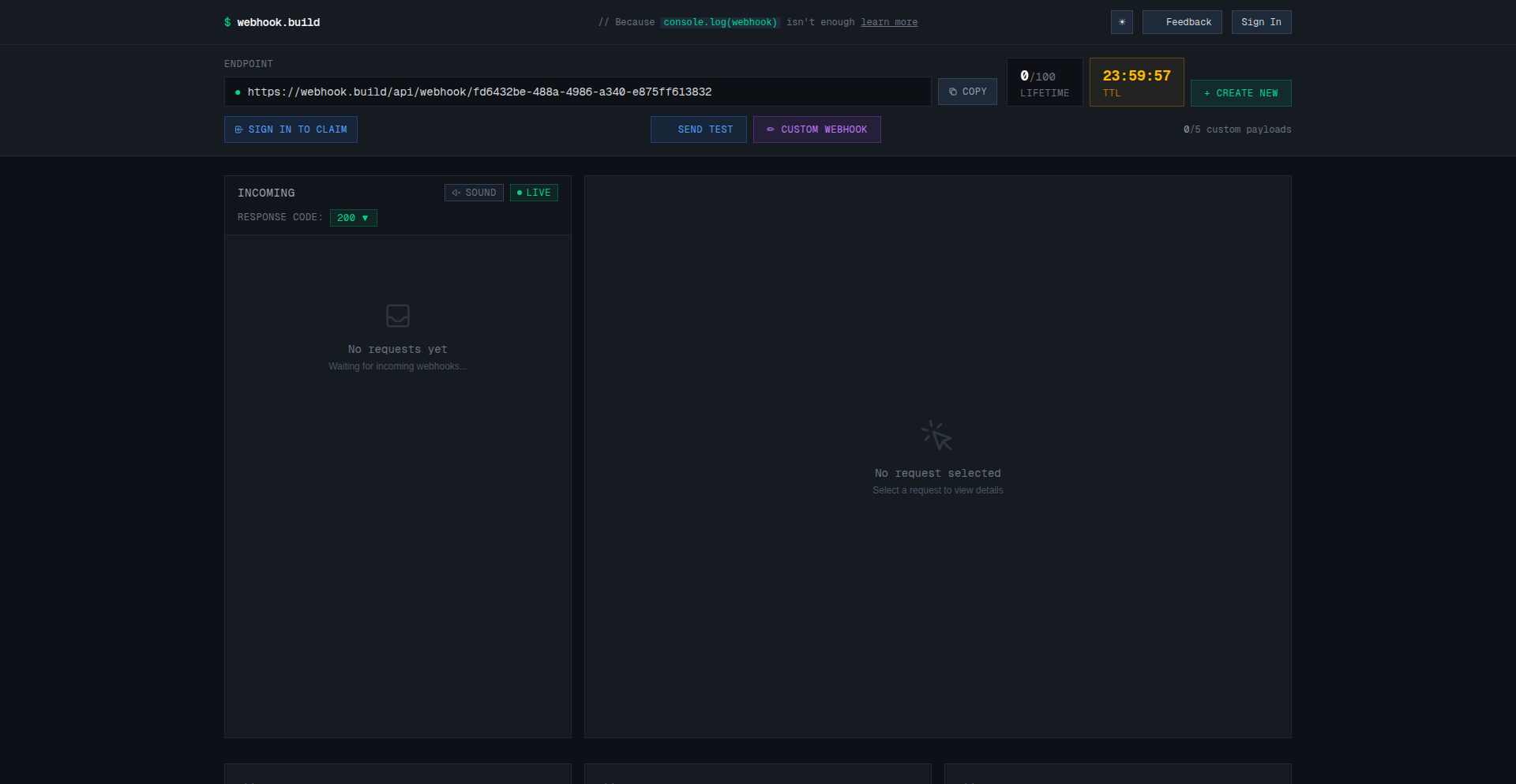This screenshot has width=1516, height=784.
Task: Toggle the LIVE streaming indicator
Action: click(x=534, y=192)
